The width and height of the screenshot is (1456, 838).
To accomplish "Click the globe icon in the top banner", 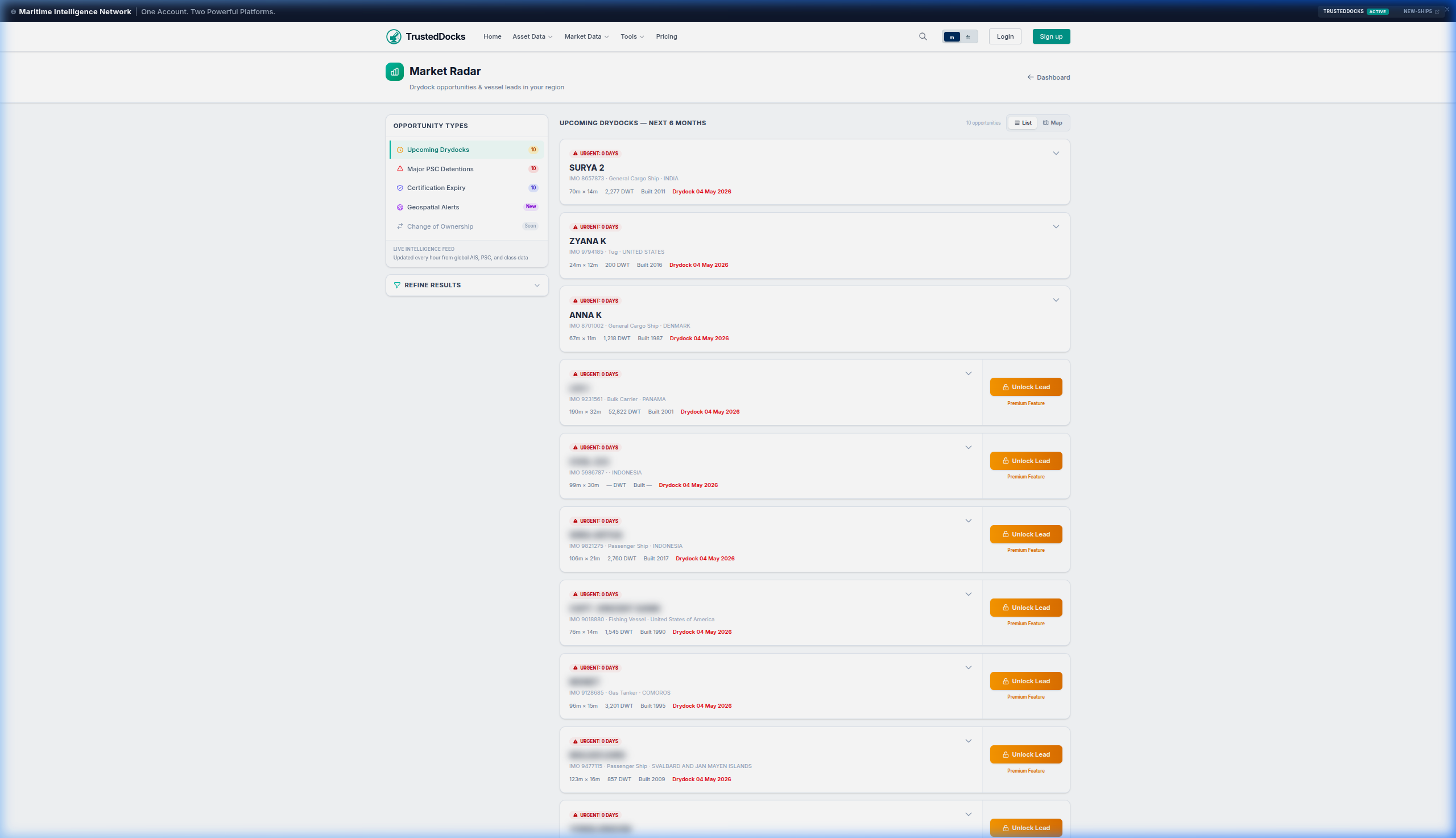I will pos(13,11).
